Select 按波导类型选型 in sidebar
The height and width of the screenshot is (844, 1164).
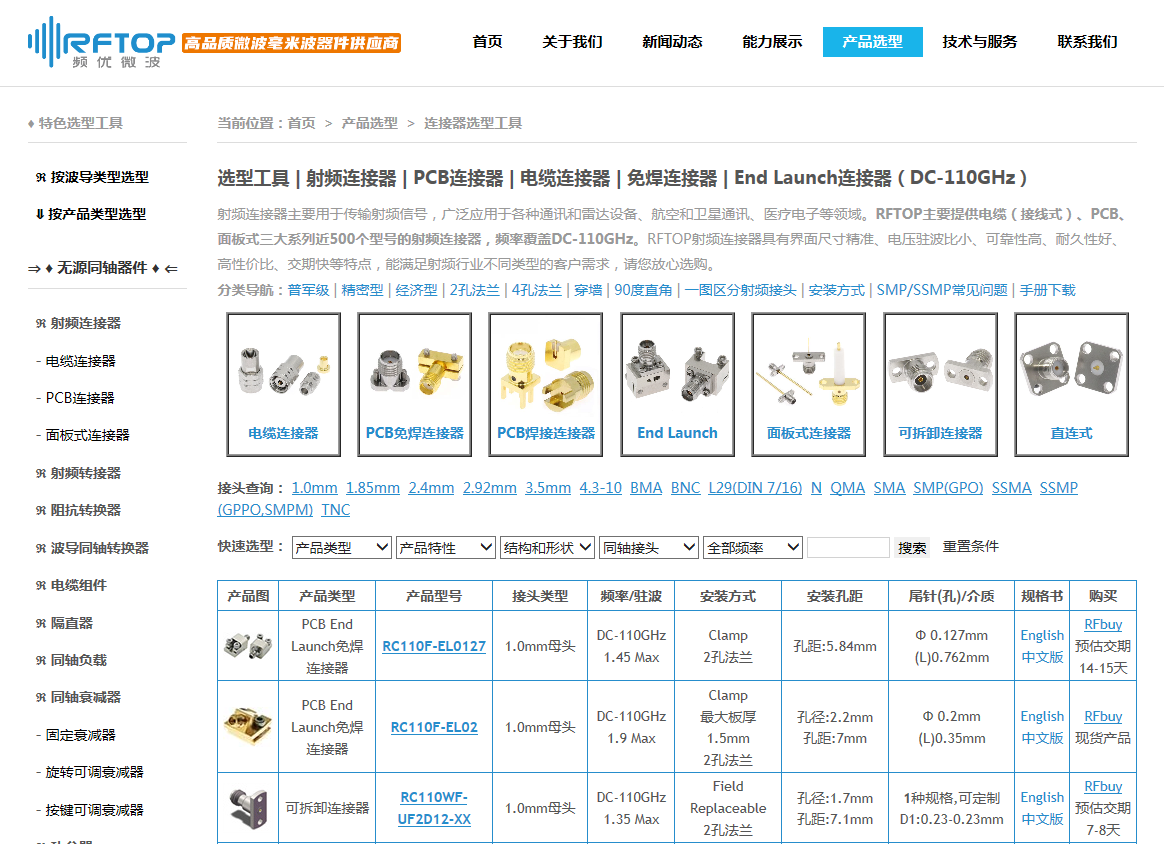(x=92, y=177)
